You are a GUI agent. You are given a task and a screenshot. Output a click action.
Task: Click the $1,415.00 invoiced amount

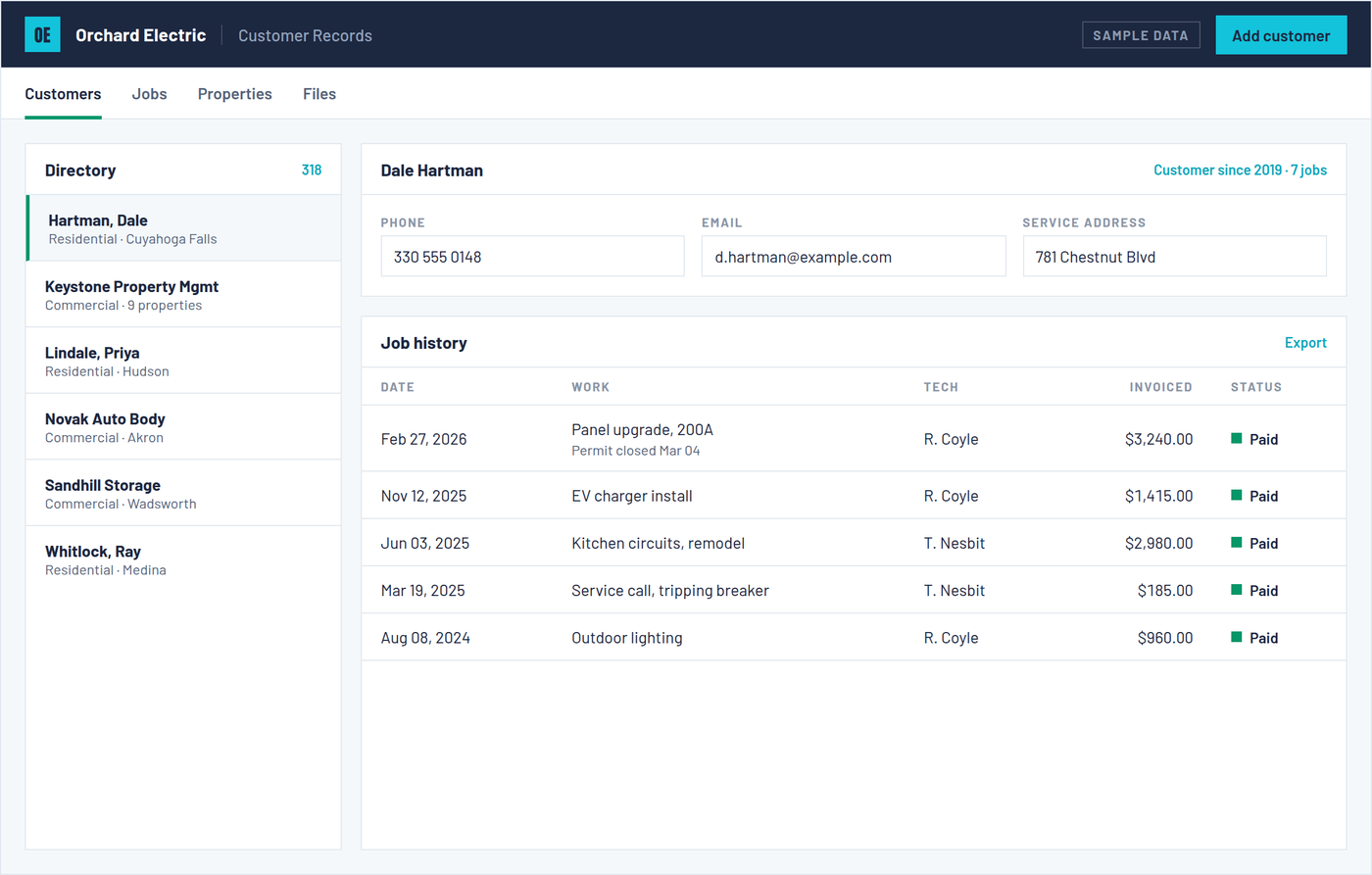tap(1159, 496)
